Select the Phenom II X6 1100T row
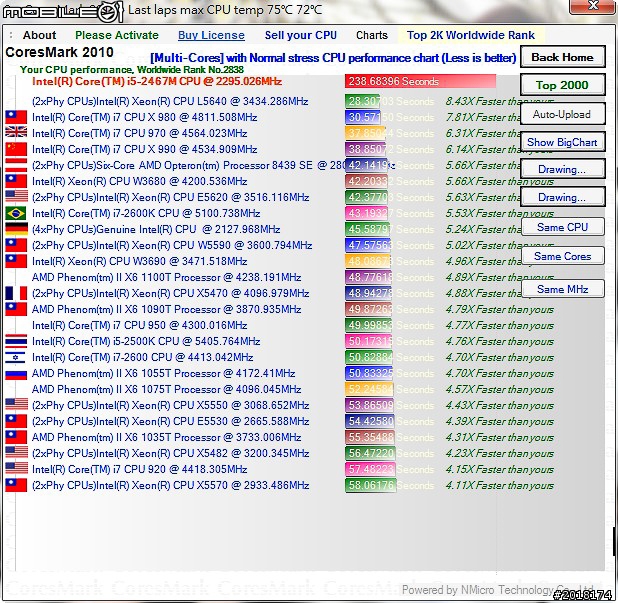This screenshot has width=618, height=603. click(166, 277)
